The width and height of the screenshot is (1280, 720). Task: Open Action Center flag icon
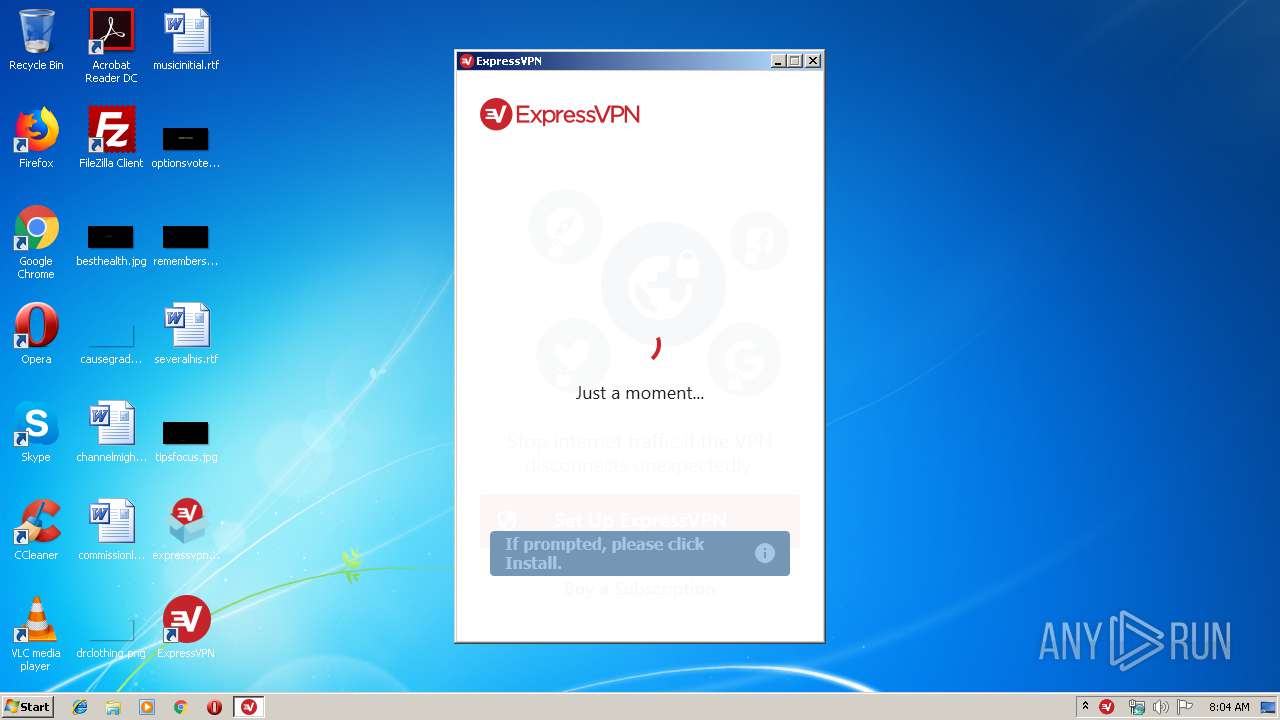(x=1185, y=707)
